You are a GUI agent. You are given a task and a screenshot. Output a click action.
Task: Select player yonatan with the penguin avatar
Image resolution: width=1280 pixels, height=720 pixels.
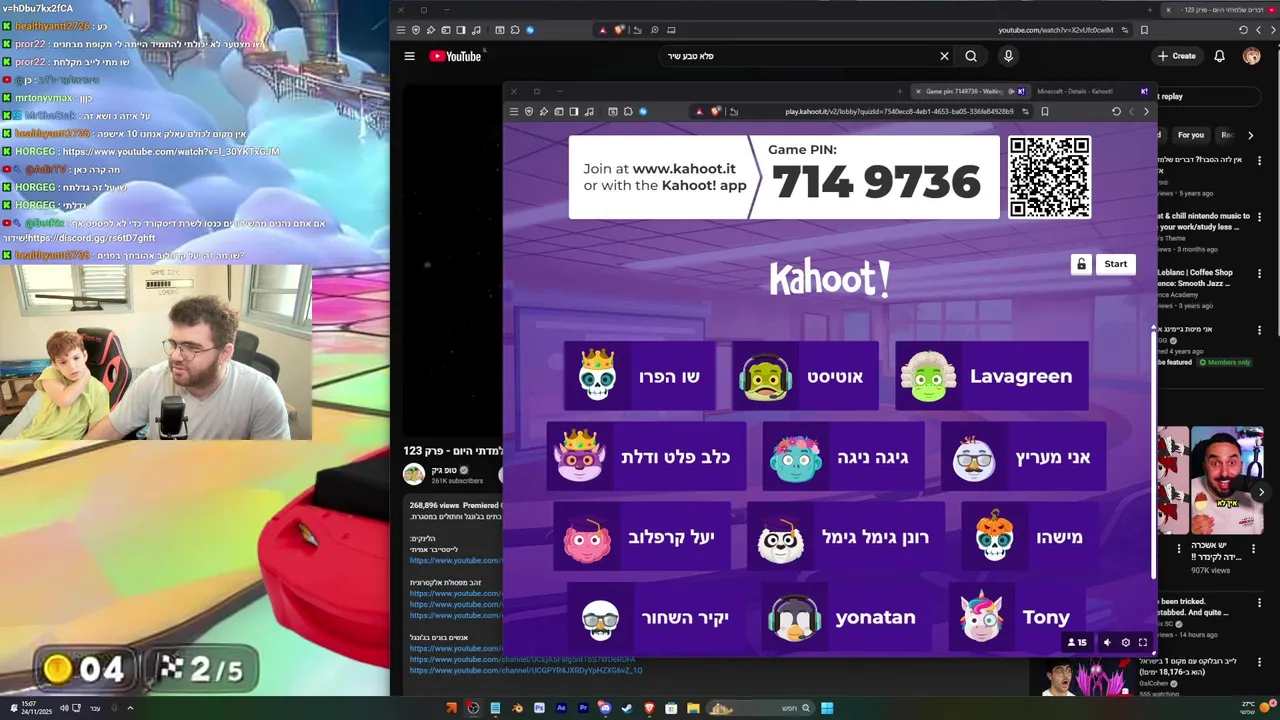coord(847,617)
